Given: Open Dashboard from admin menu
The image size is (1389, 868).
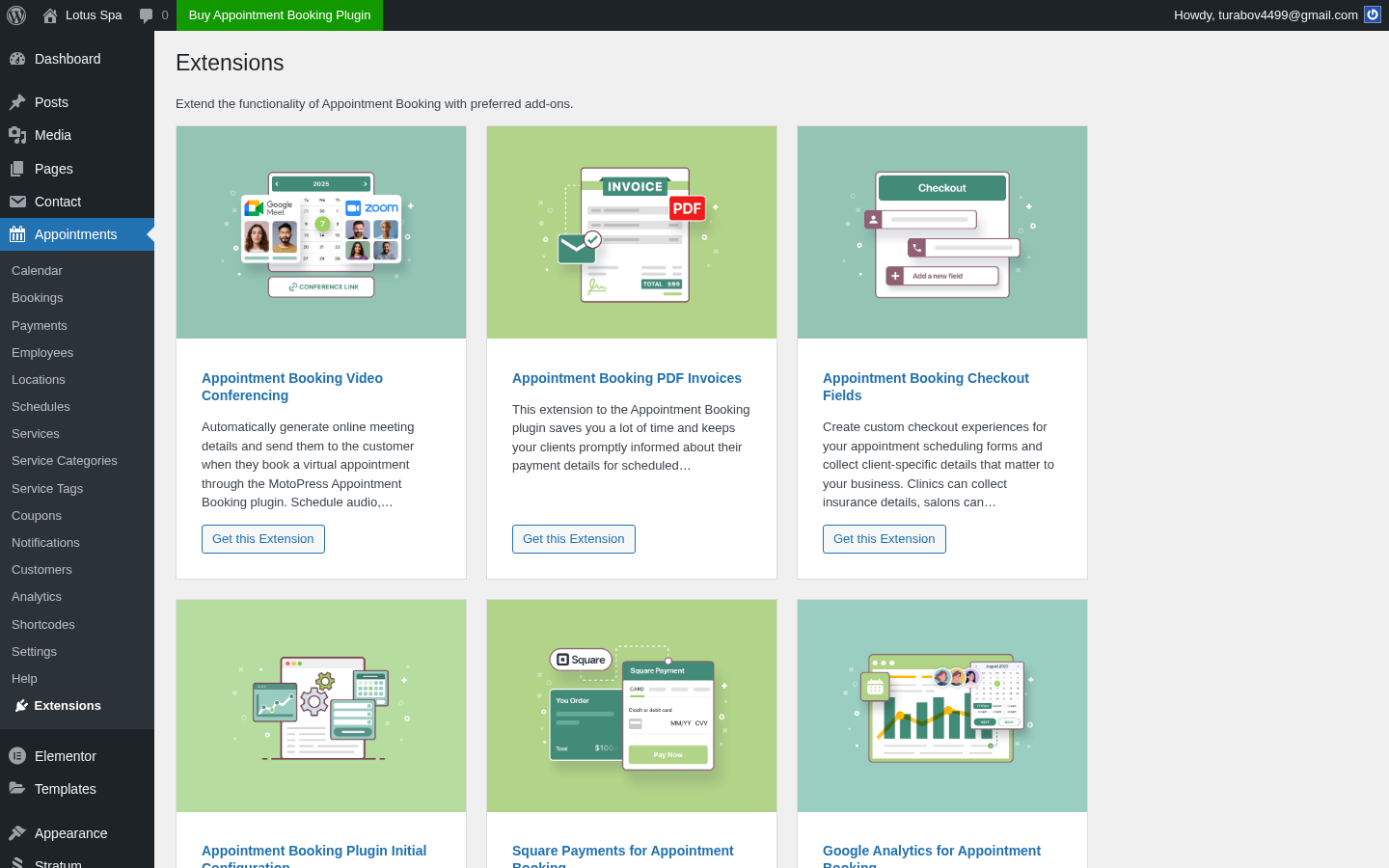Looking at the screenshot, I should (x=68, y=59).
